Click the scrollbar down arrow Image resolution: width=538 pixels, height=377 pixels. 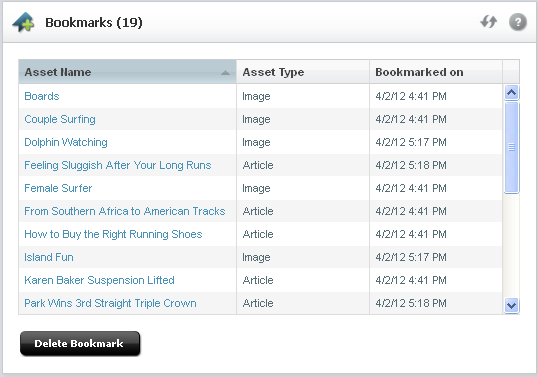point(512,305)
